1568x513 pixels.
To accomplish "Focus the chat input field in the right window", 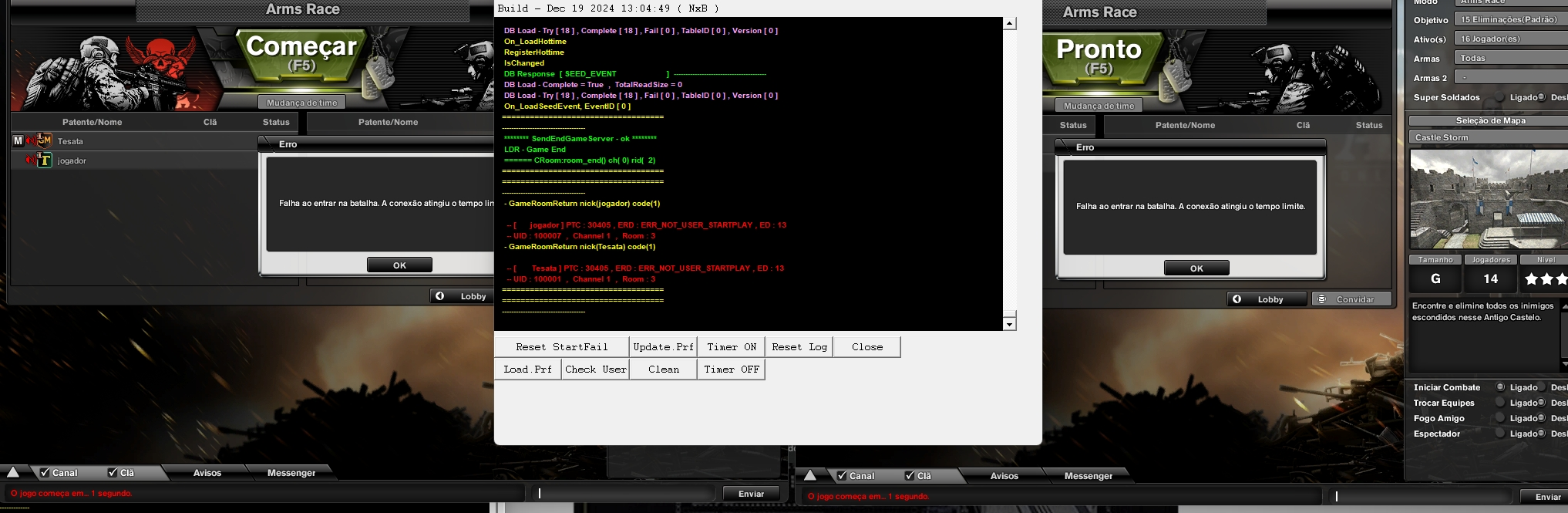I will pos(1422,497).
